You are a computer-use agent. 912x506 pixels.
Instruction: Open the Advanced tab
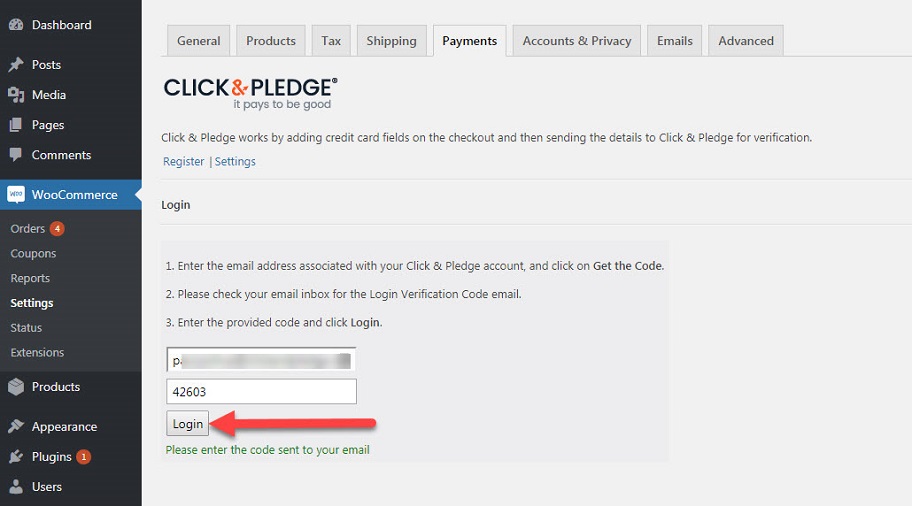tap(746, 41)
